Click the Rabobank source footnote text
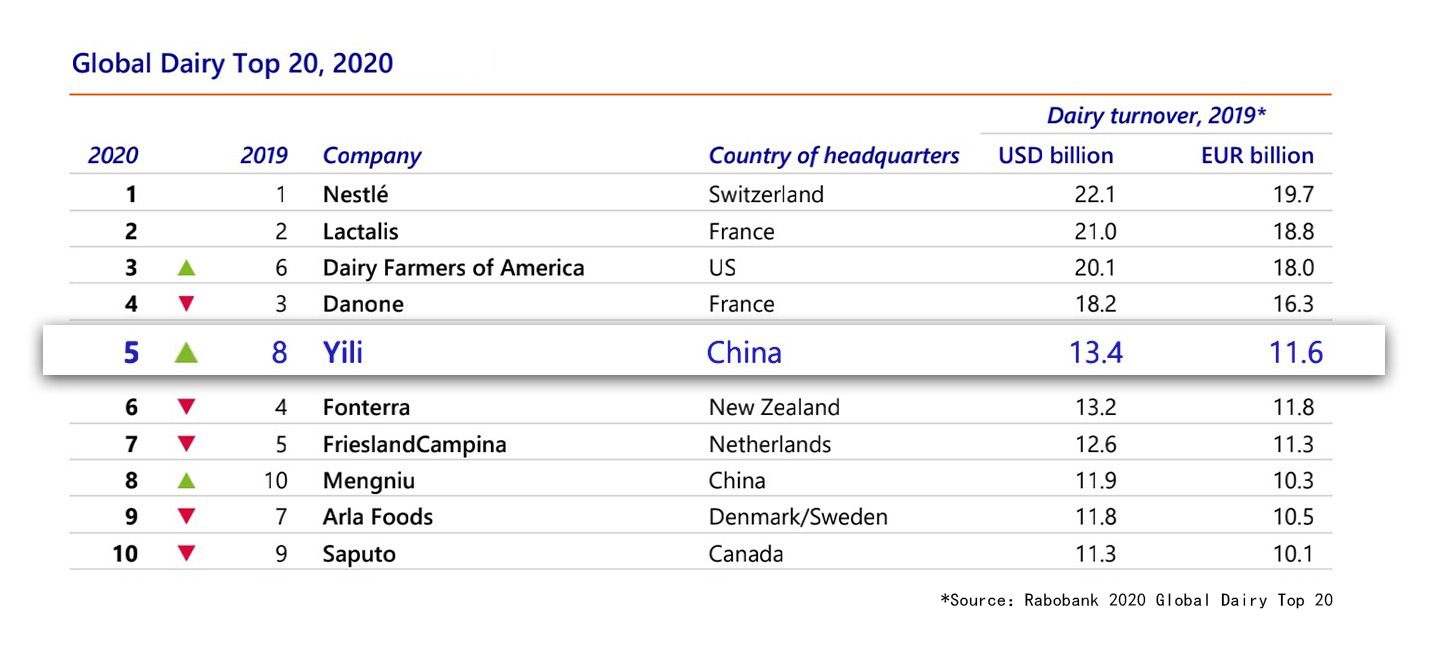Viewport: 1430px width, 647px height. (1136, 600)
